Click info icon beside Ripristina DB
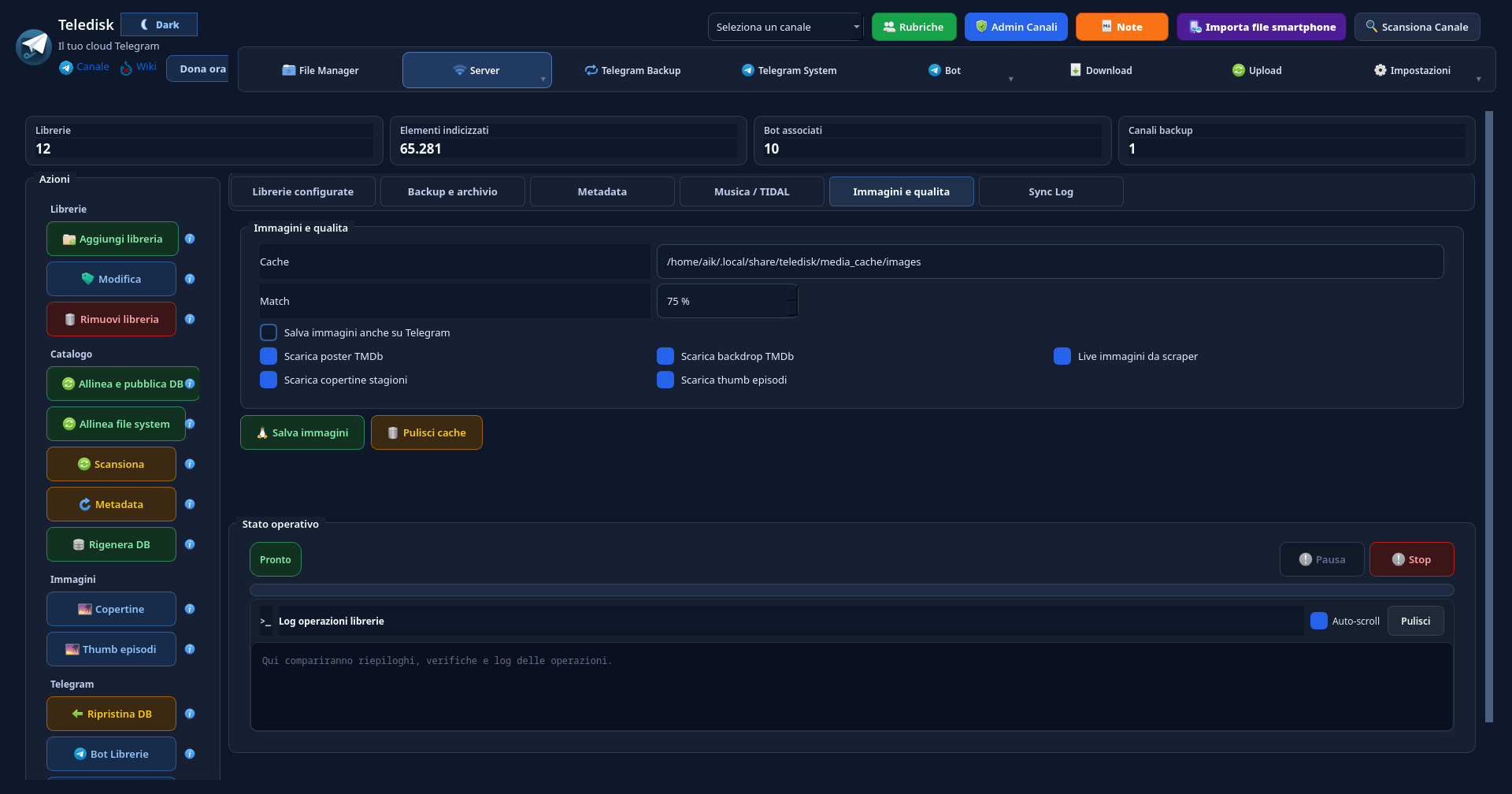The image size is (1512, 794). pyautogui.click(x=190, y=714)
